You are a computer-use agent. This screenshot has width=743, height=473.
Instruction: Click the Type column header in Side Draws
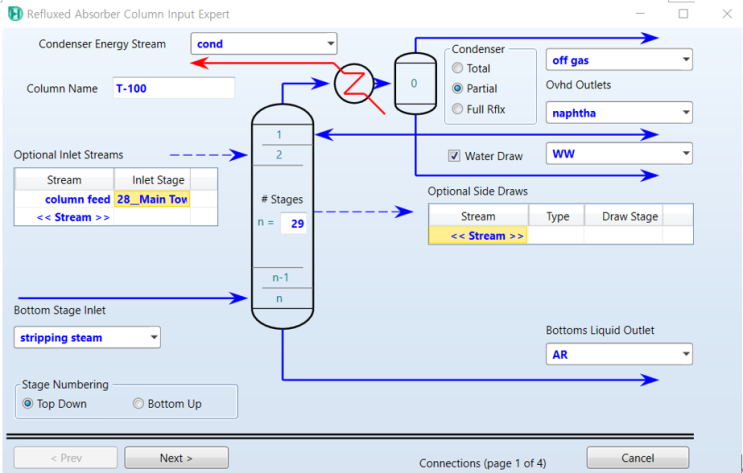pos(557,217)
